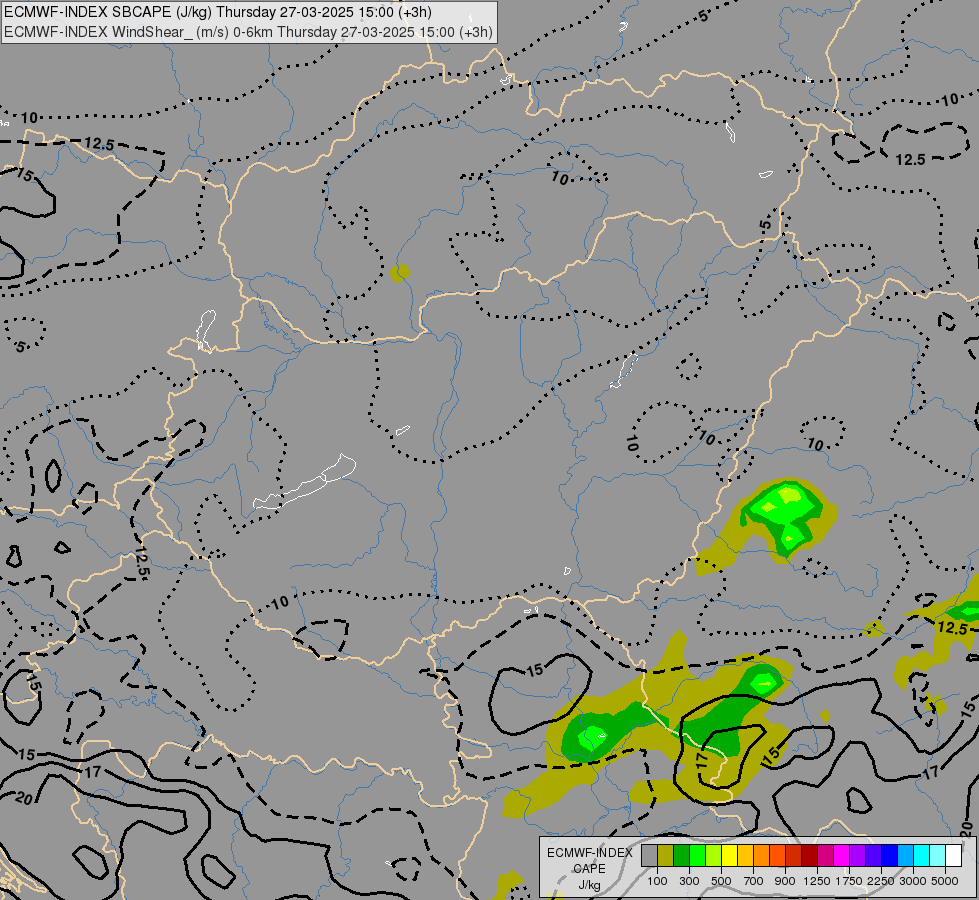The width and height of the screenshot is (979, 900).
Task: Click the 700 legend tick label
Action: pos(754,881)
